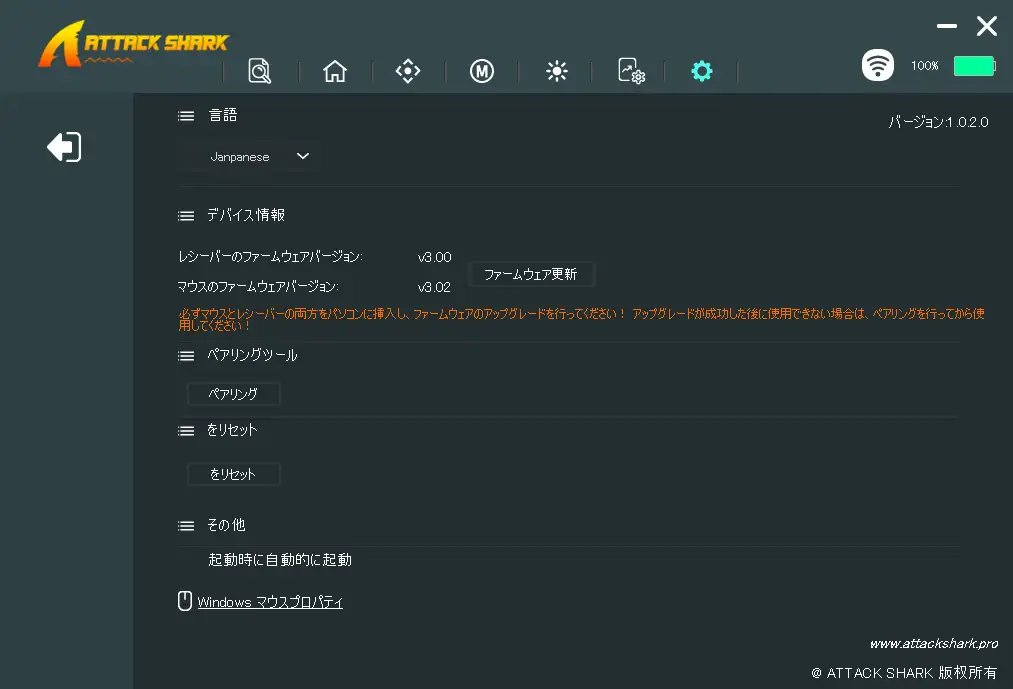Open the search/inspect page icon in toolbar
This screenshot has height=689, width=1013.
pos(259,71)
